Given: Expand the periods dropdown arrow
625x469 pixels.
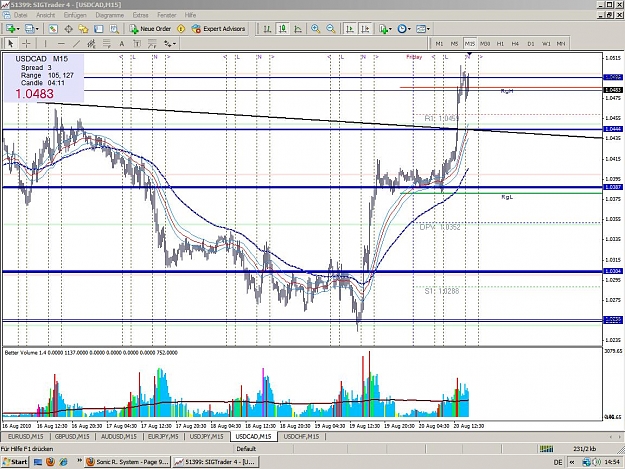Looking at the screenshot, I should click(x=409, y=29).
